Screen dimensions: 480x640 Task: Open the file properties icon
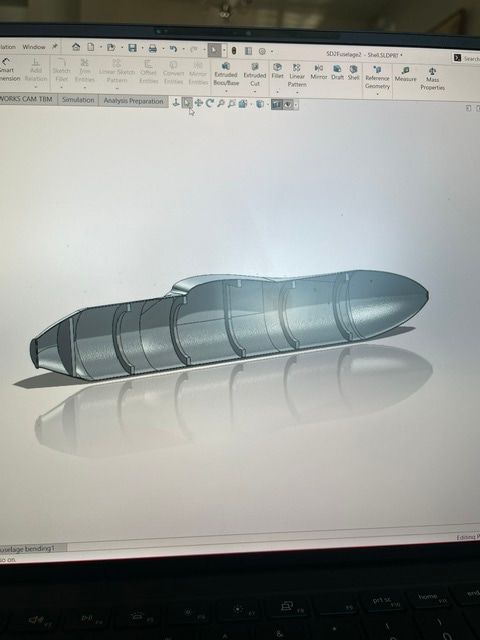pyautogui.click(x=248, y=51)
